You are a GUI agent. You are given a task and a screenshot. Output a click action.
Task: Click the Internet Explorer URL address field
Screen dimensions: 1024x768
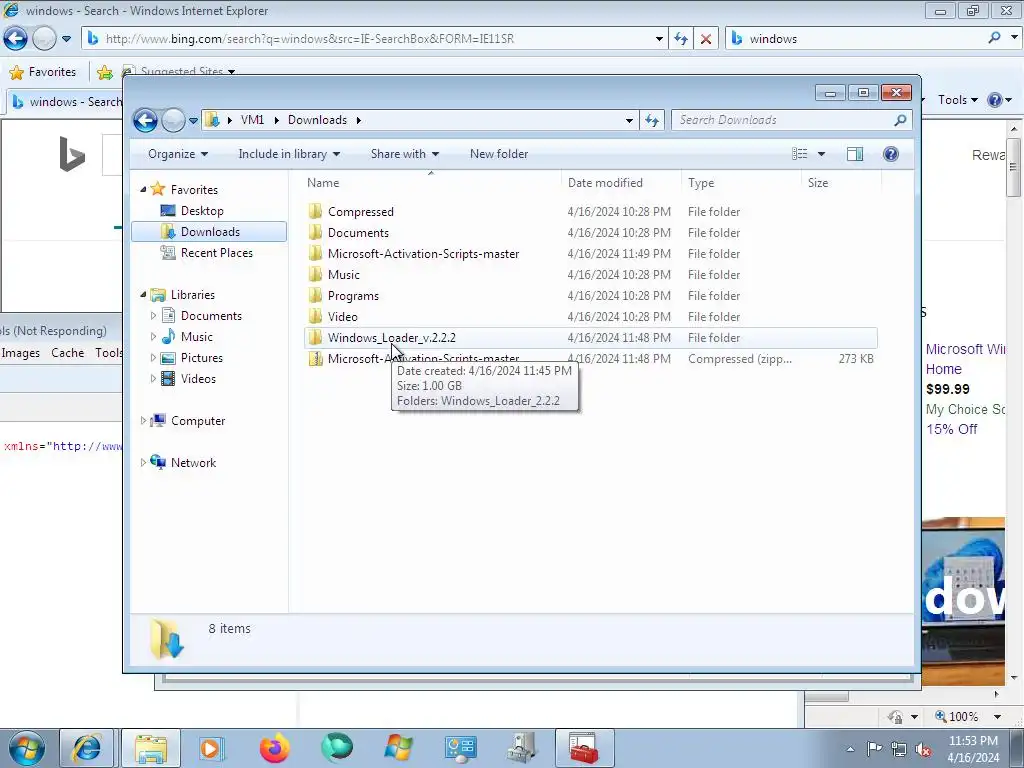[x=376, y=39]
